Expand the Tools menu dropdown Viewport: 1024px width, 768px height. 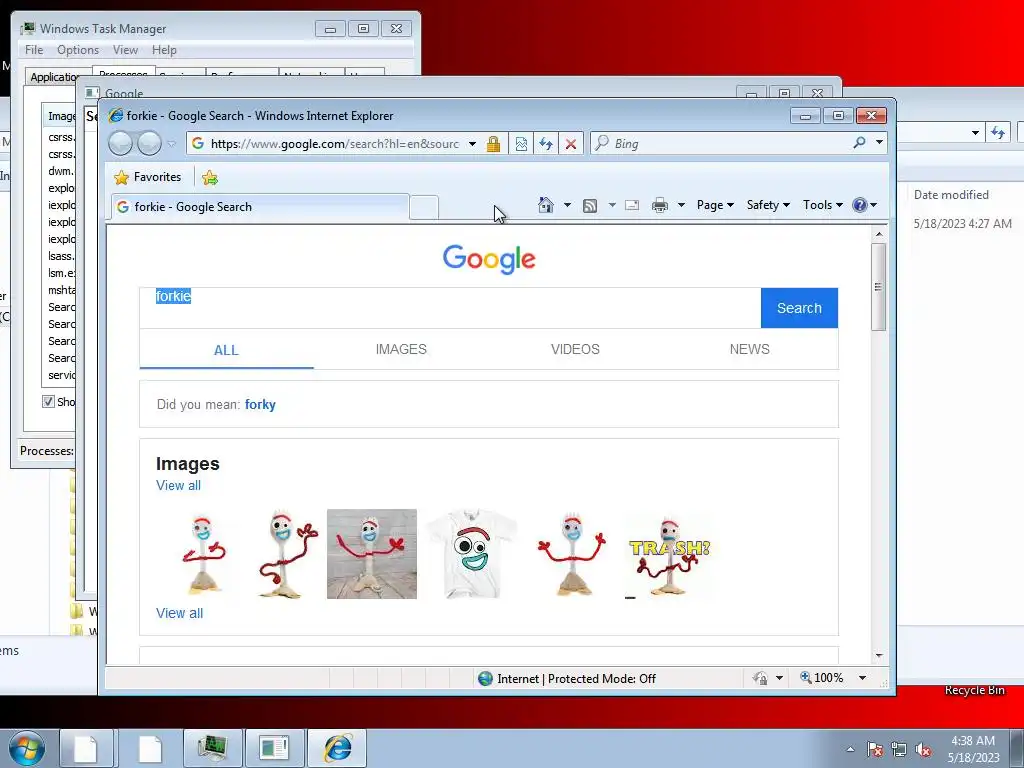823,205
